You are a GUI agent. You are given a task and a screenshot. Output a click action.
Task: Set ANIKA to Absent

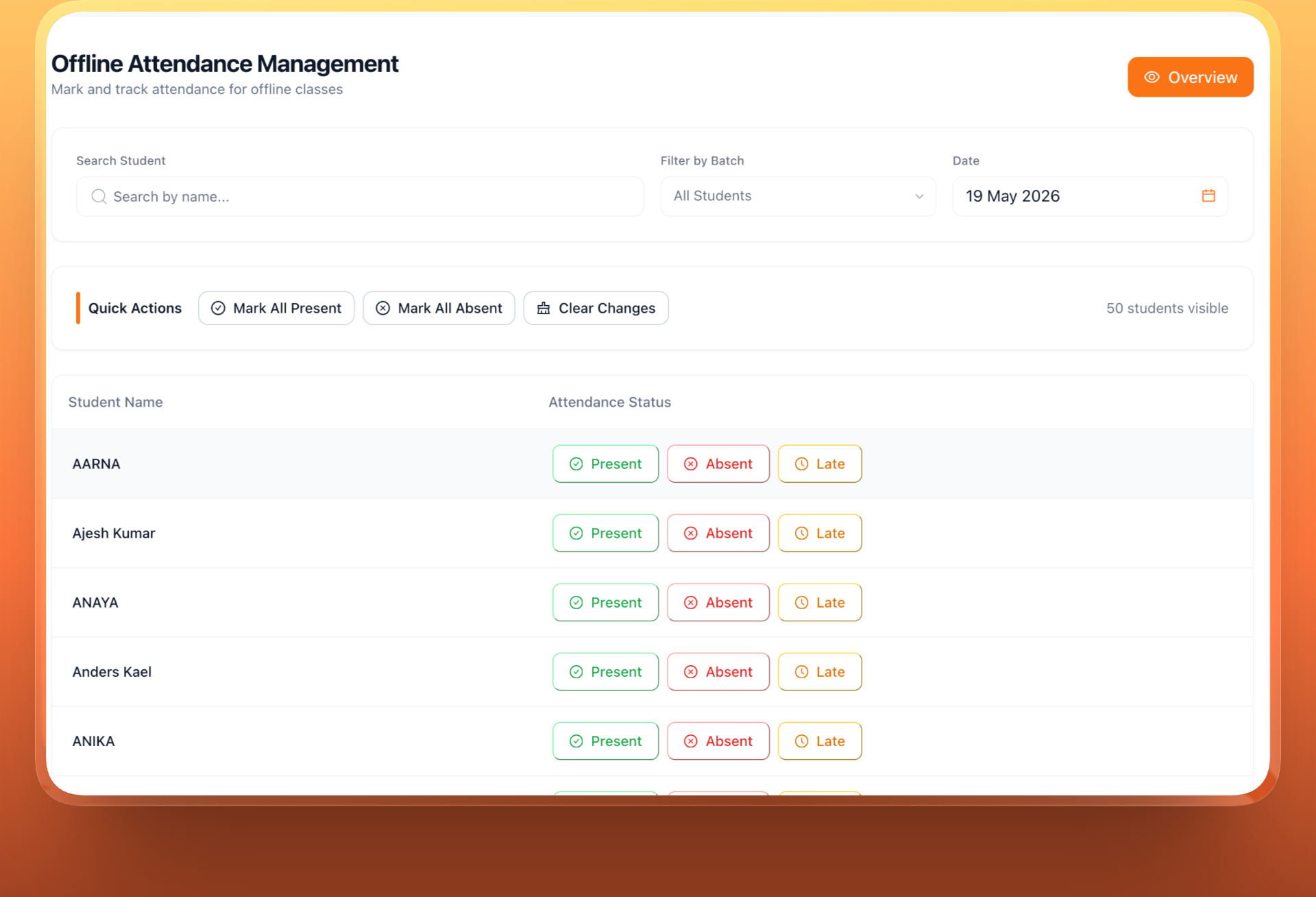coord(718,741)
